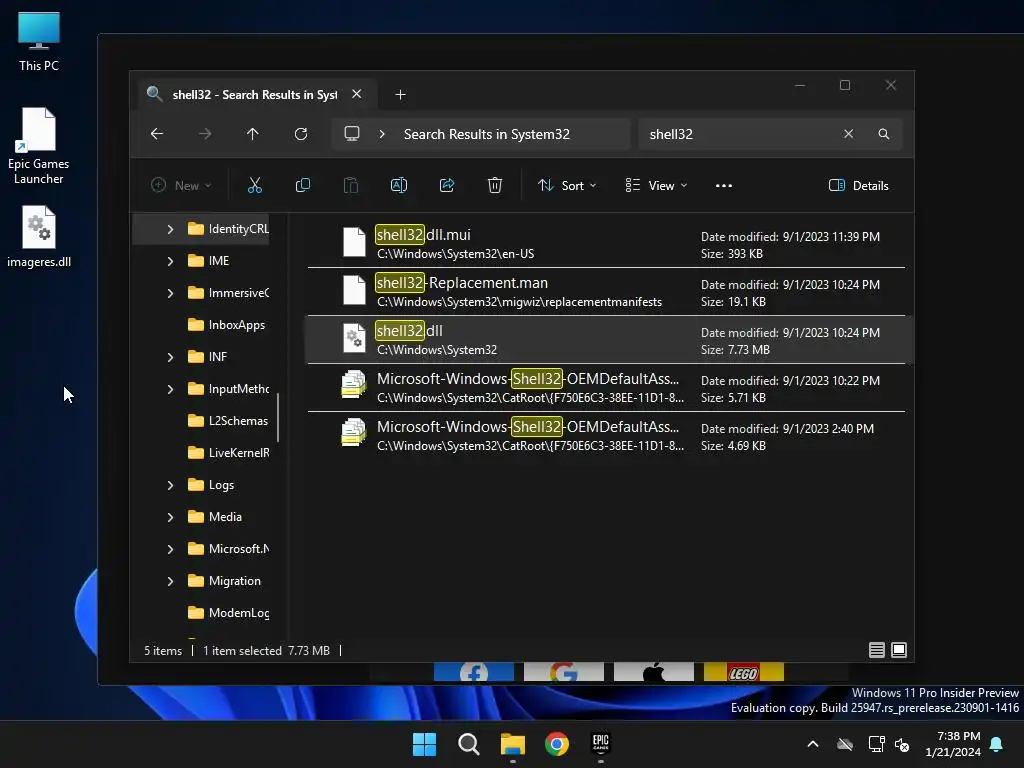Click the navigation pane scrollbar
1024x768 pixels.
click(278, 417)
